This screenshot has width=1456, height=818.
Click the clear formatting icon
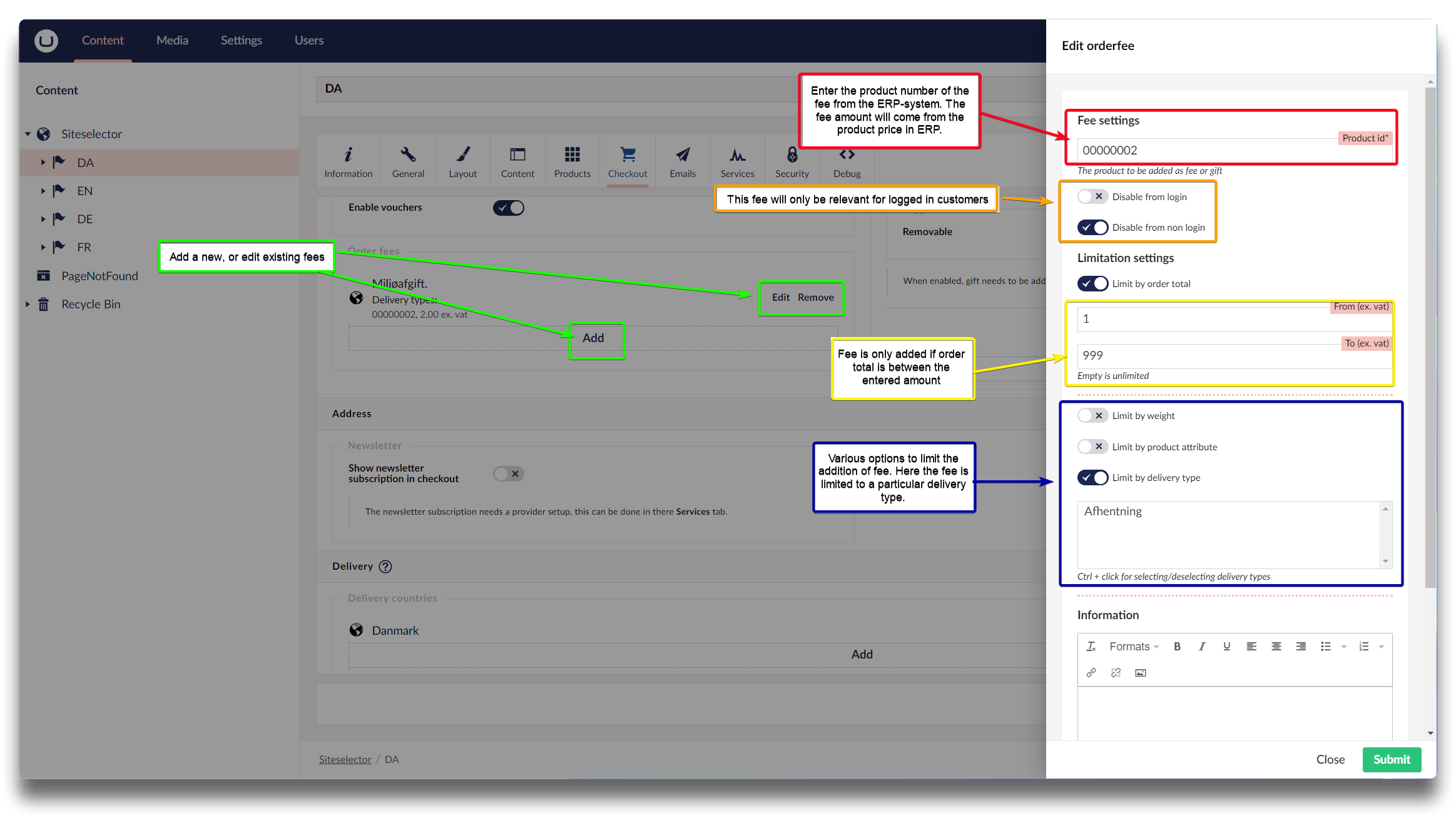[x=1091, y=647]
